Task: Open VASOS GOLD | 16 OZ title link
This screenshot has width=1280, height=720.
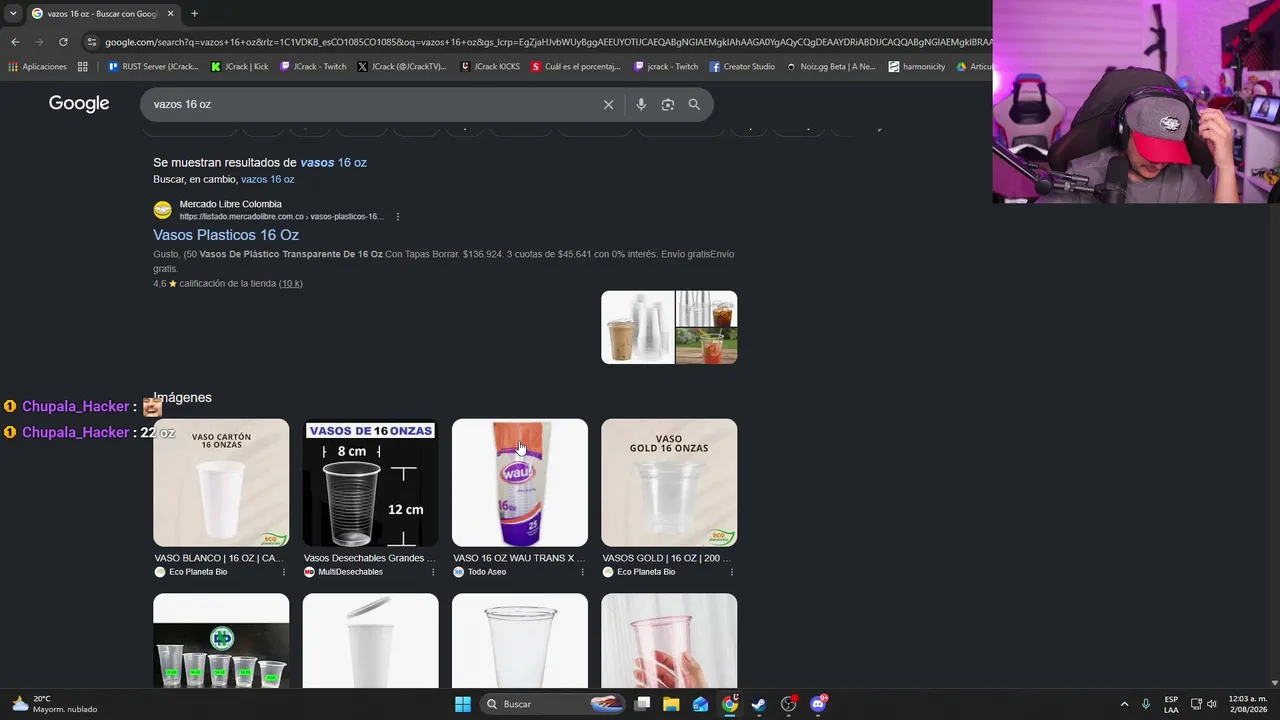Action: coord(667,558)
